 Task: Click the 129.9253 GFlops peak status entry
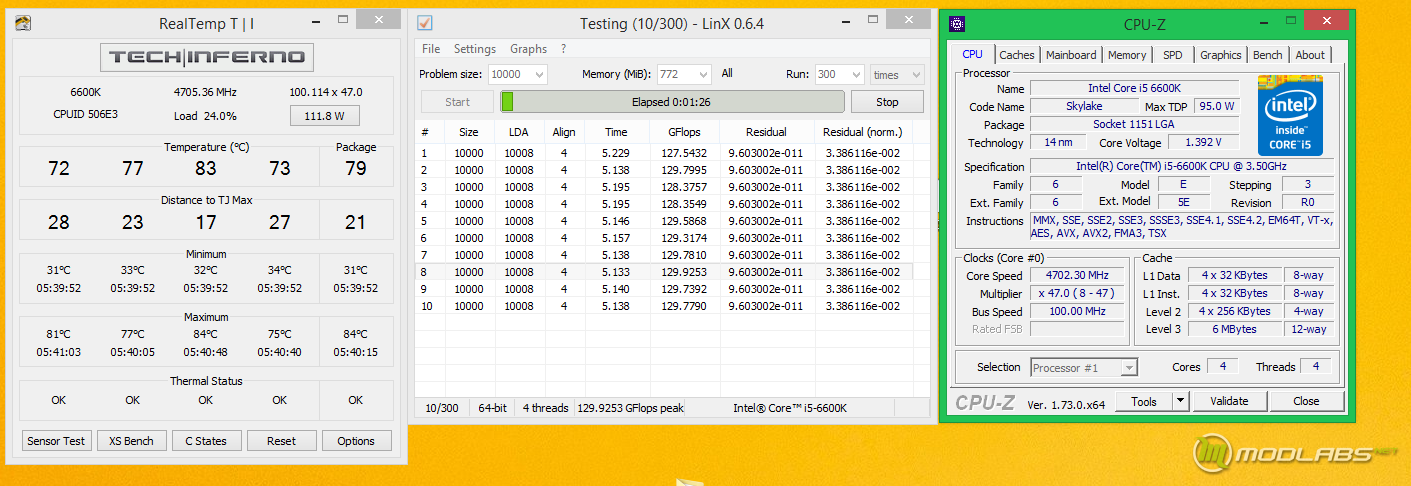coord(630,408)
